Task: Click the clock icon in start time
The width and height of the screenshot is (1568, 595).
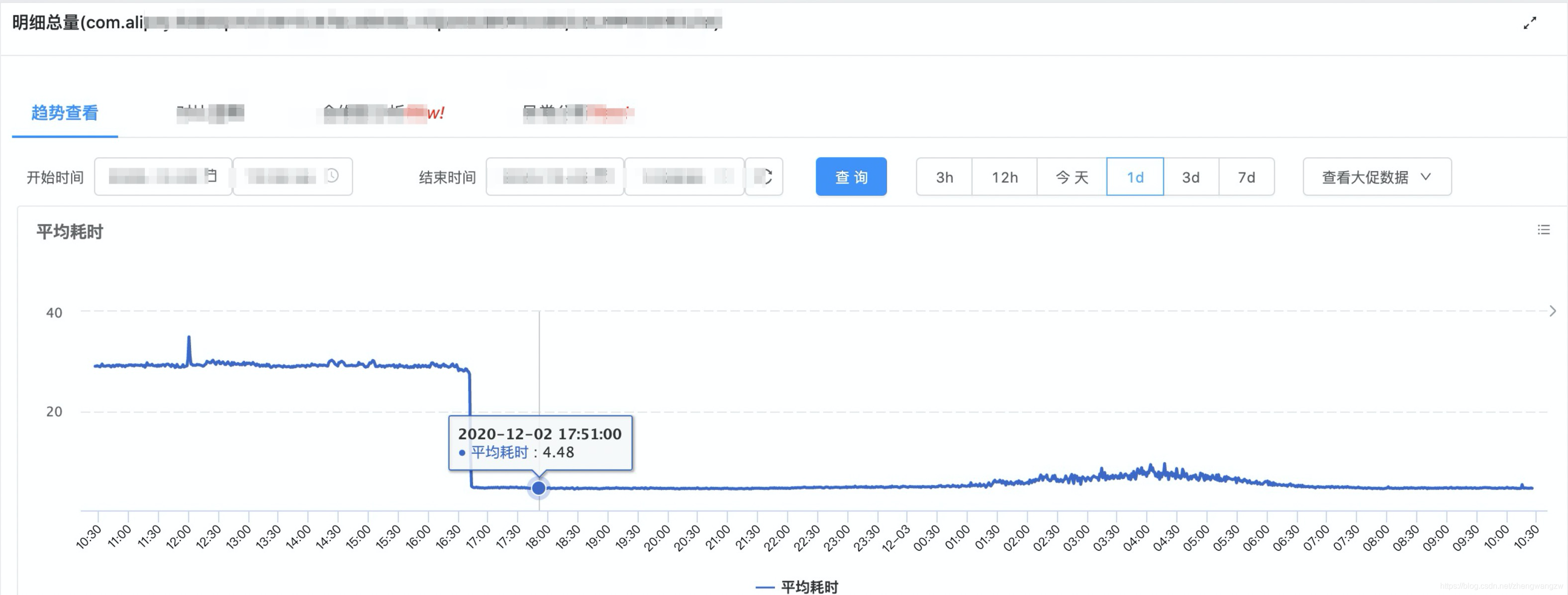Action: [332, 176]
